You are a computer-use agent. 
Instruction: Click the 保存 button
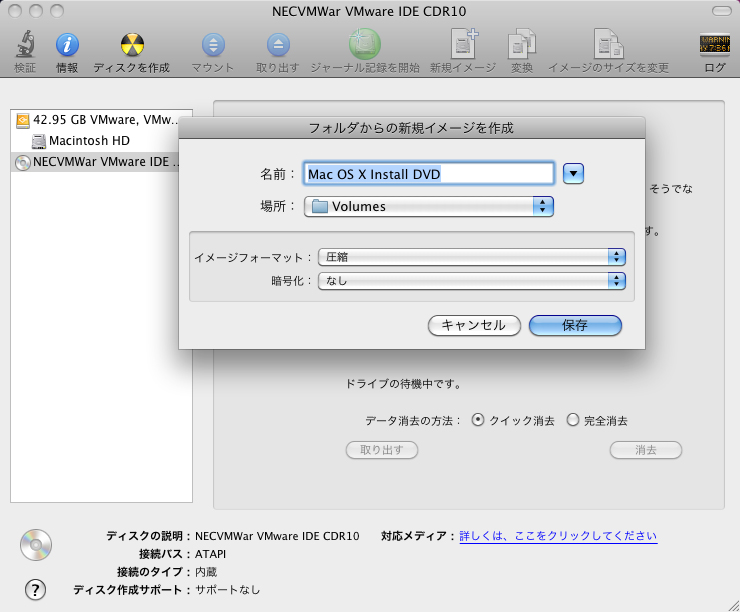click(x=575, y=325)
